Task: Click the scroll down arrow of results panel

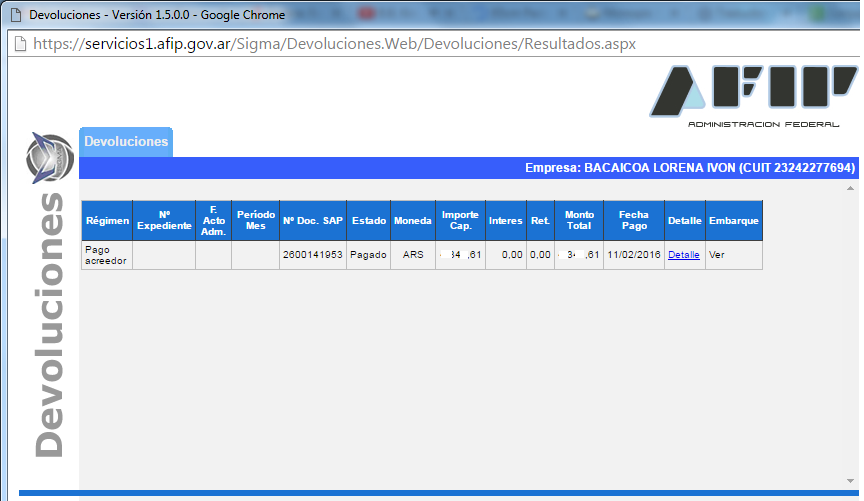Action: [x=850, y=481]
